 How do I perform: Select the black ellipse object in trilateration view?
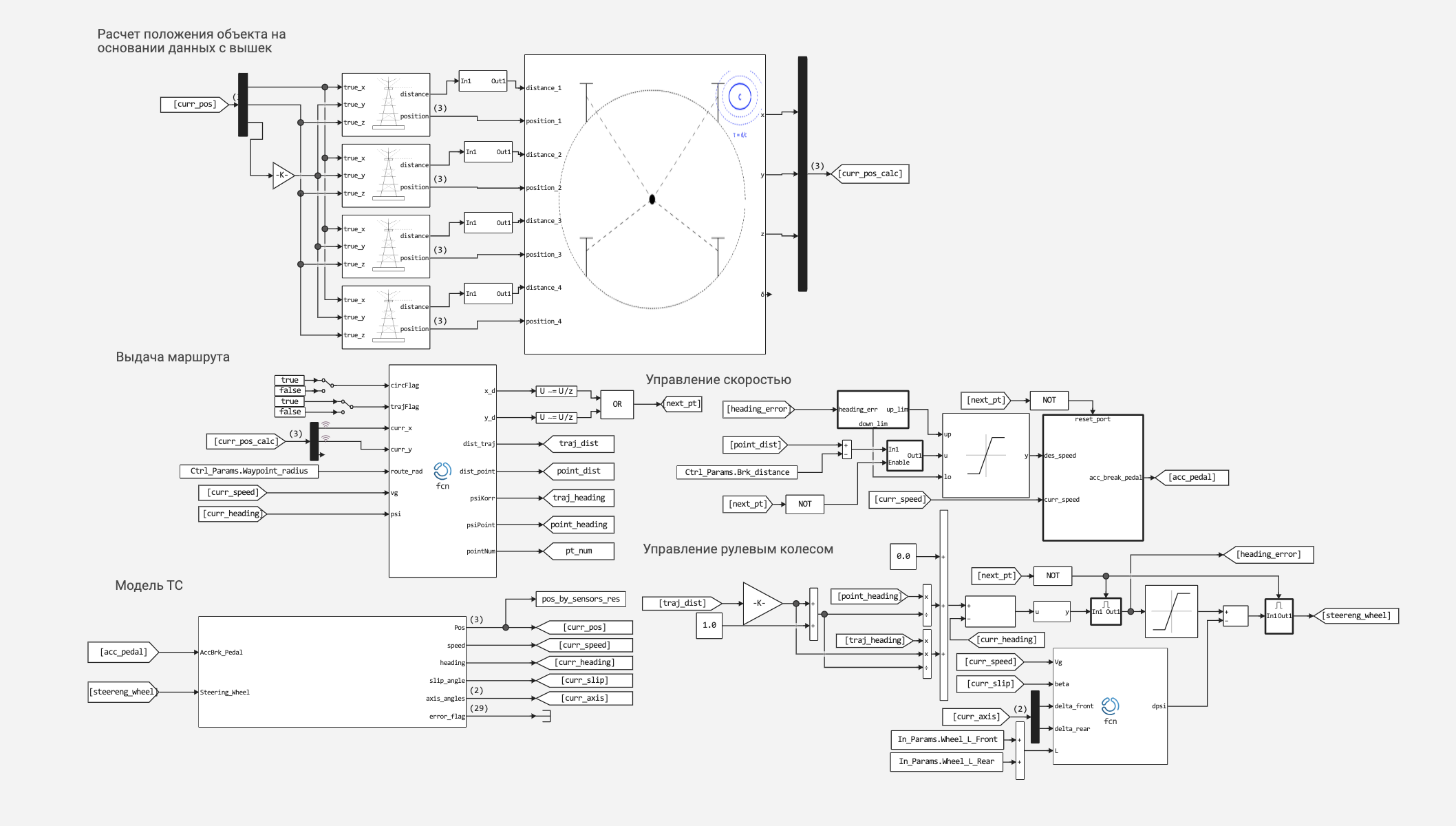tap(652, 200)
